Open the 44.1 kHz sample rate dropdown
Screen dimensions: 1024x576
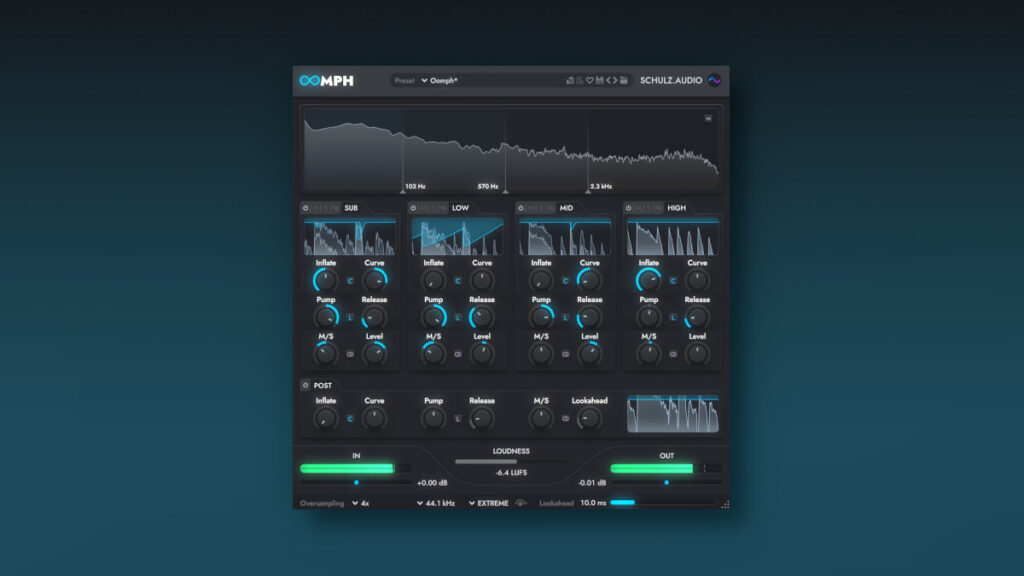pos(436,503)
